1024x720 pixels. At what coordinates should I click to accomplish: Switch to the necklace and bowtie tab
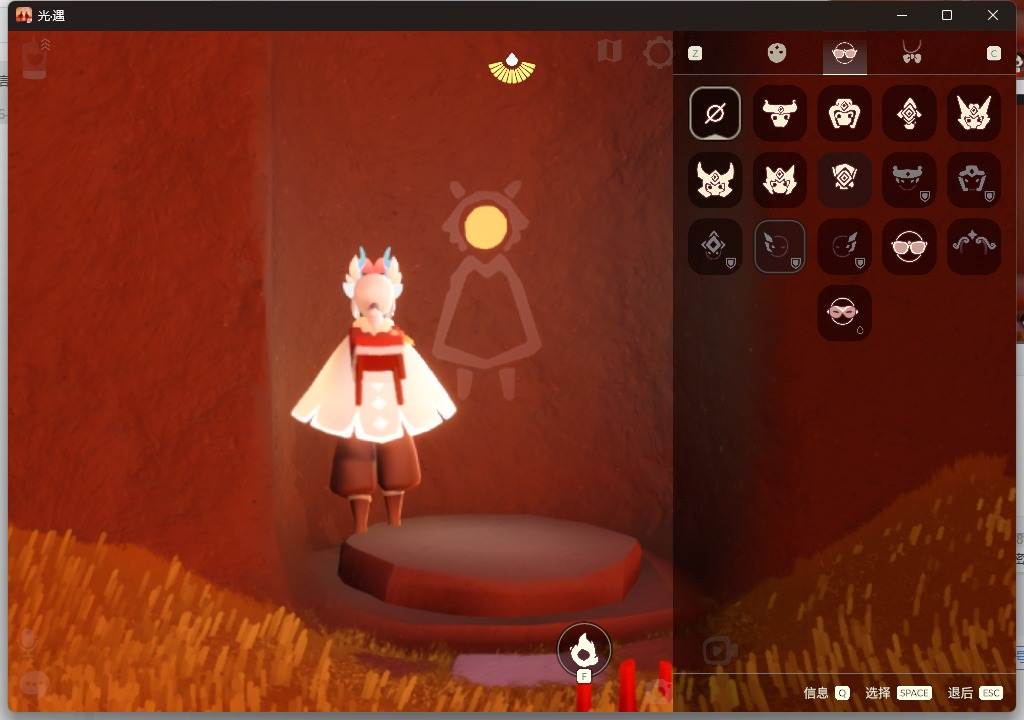[x=912, y=52]
